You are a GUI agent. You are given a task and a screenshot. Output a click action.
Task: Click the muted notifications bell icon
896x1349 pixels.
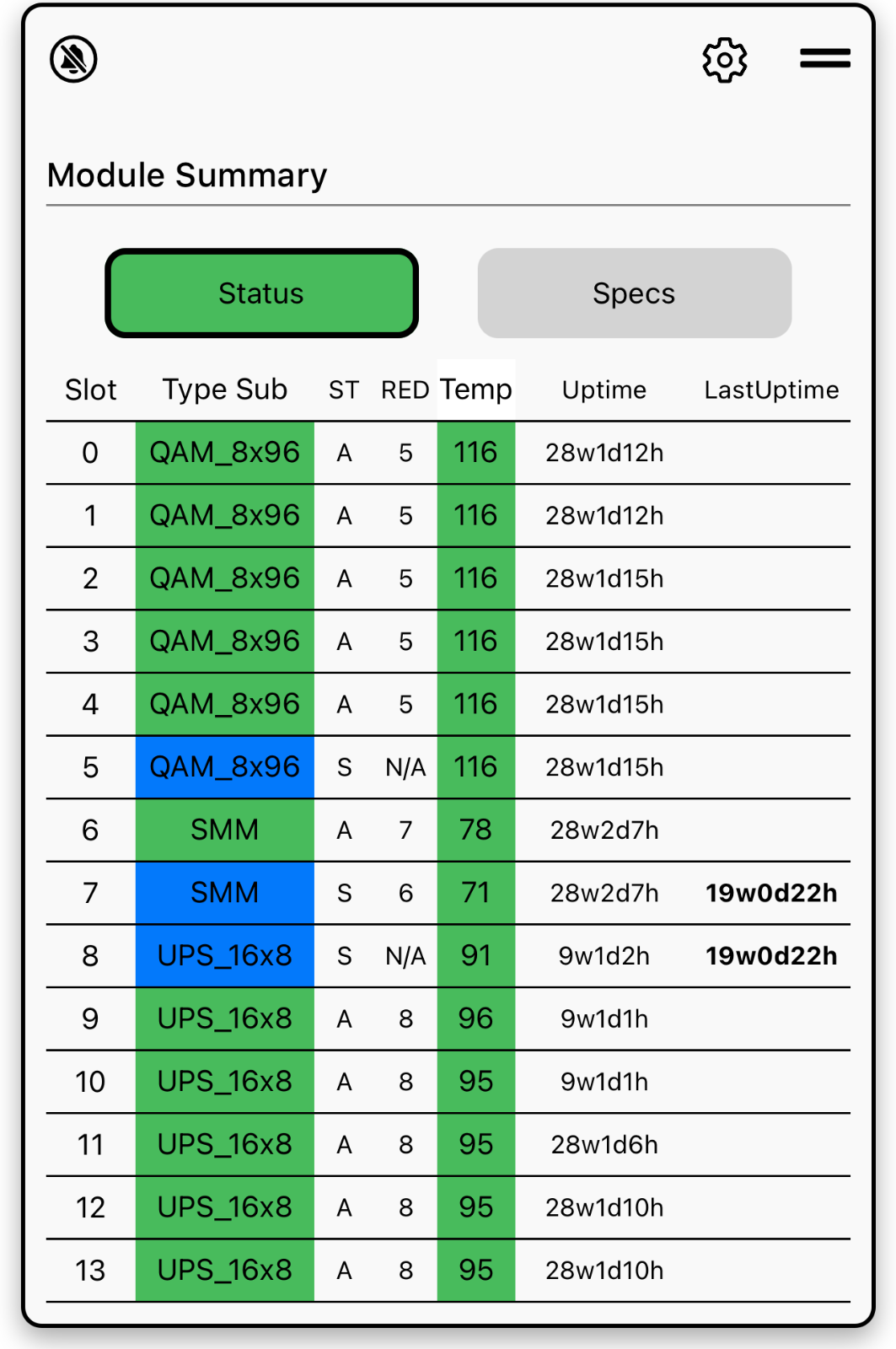73,59
